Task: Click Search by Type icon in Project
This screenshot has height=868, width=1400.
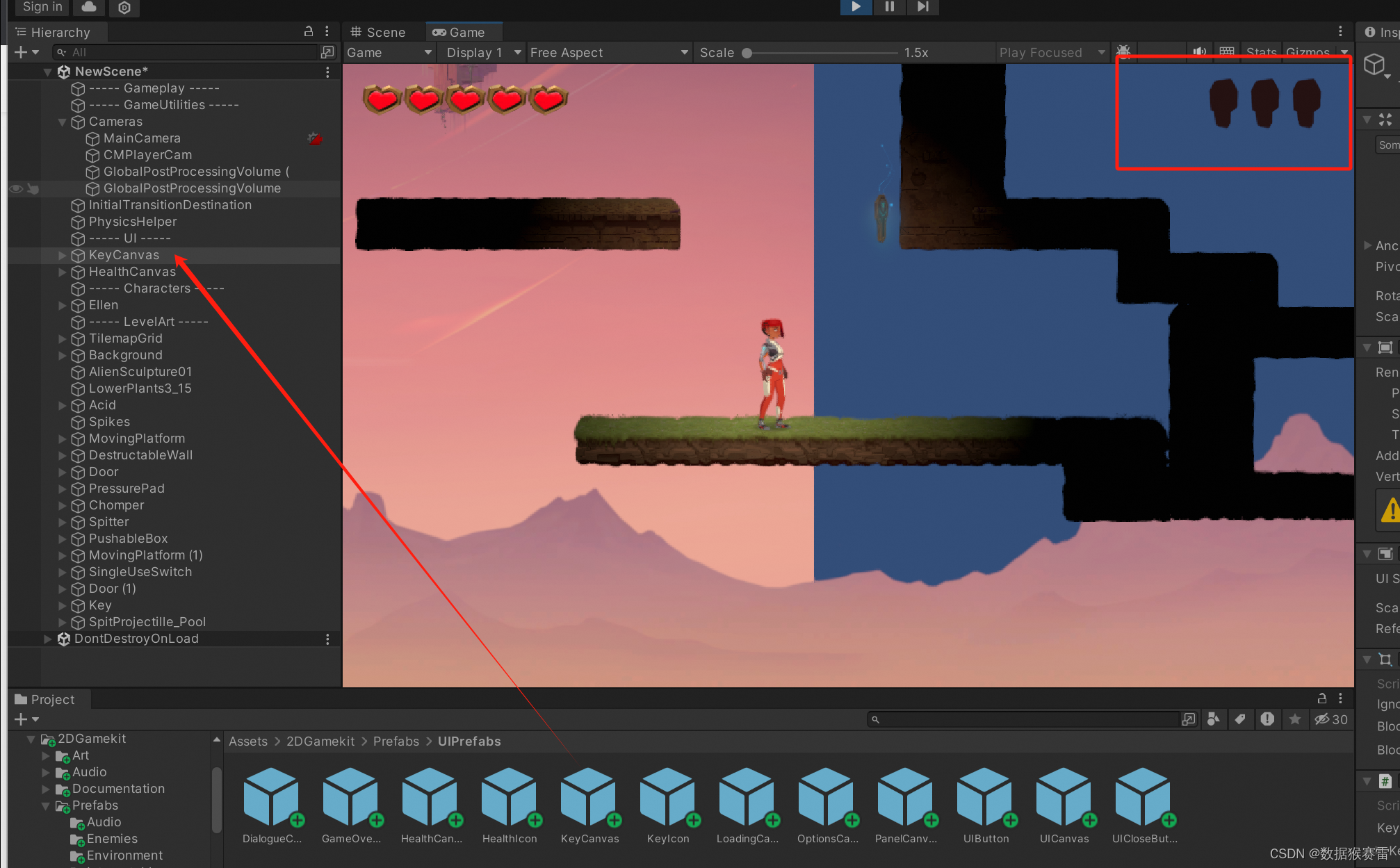Action: coord(1213,719)
